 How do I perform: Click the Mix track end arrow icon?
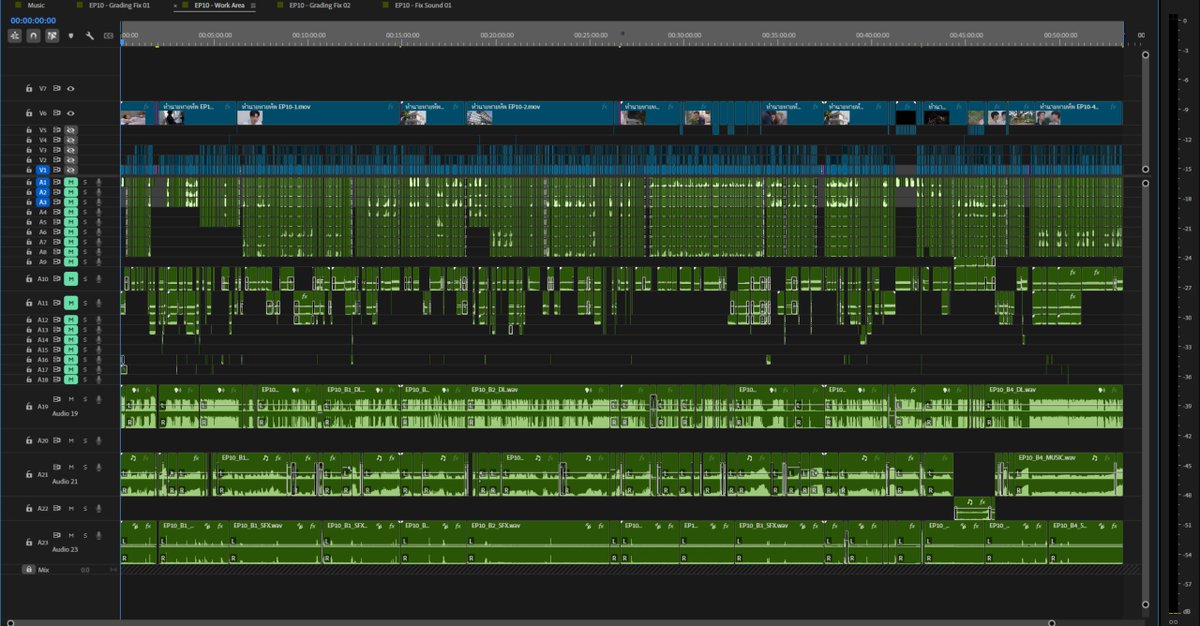tap(113, 569)
